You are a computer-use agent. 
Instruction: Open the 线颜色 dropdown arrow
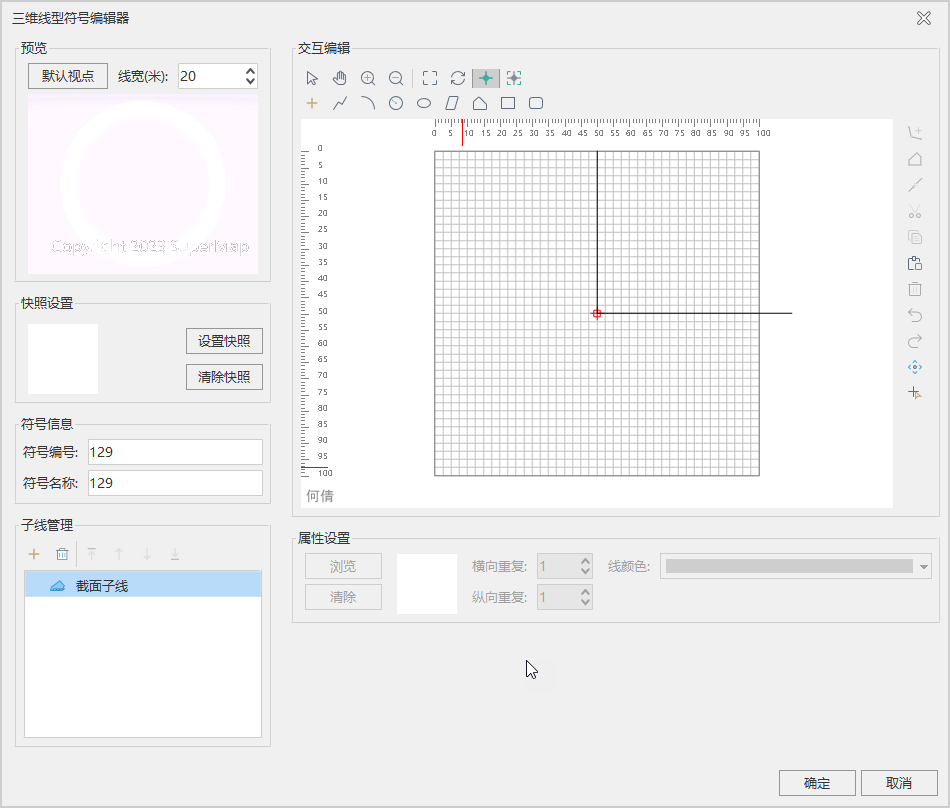pos(924,567)
